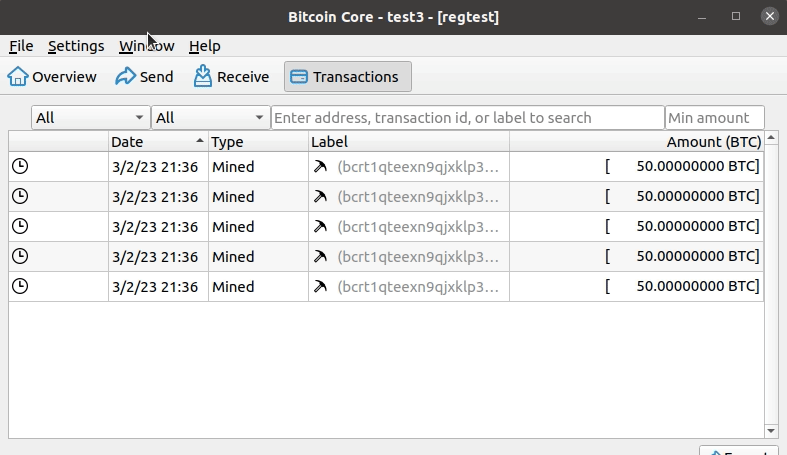Click the fourth row's mining pickaxe icon
Image resolution: width=787 pixels, height=455 pixels.
320,256
